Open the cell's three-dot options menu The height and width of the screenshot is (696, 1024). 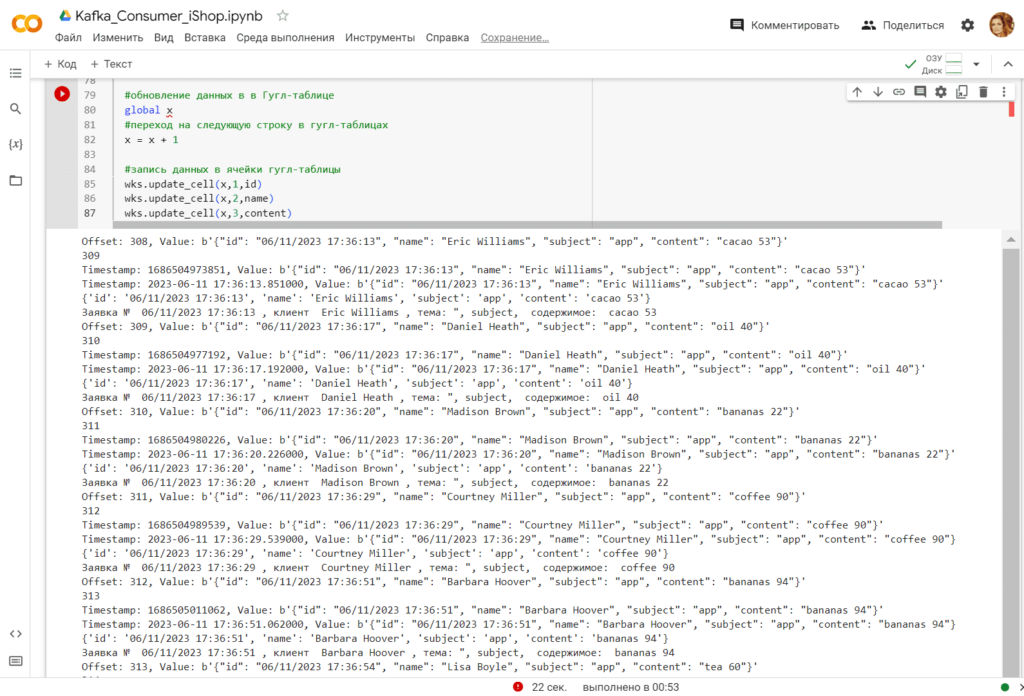click(x=1003, y=91)
